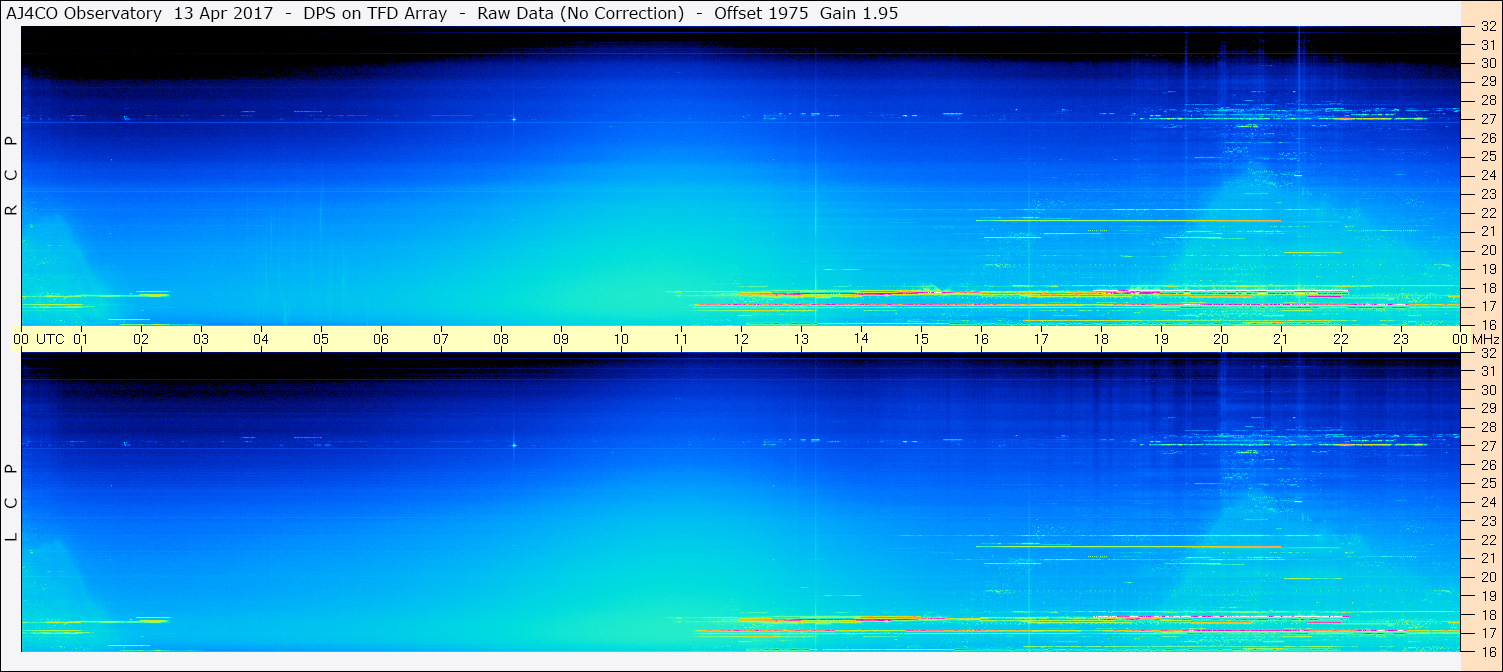Viewport: 1503px width, 672px height.
Task: Click the 07 hour time marker
Action: (x=441, y=339)
